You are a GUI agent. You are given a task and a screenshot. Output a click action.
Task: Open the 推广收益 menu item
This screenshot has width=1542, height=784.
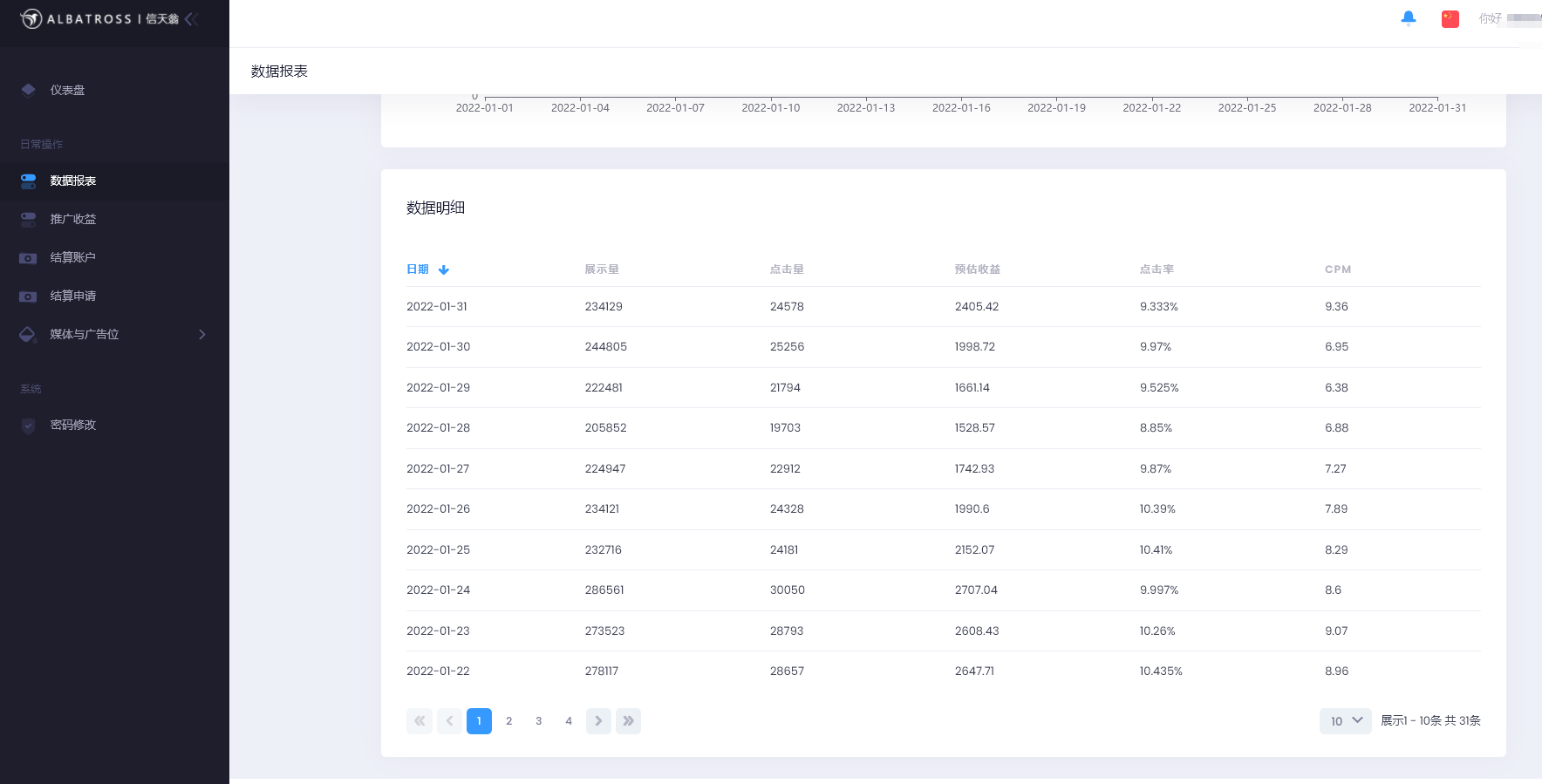pos(73,220)
